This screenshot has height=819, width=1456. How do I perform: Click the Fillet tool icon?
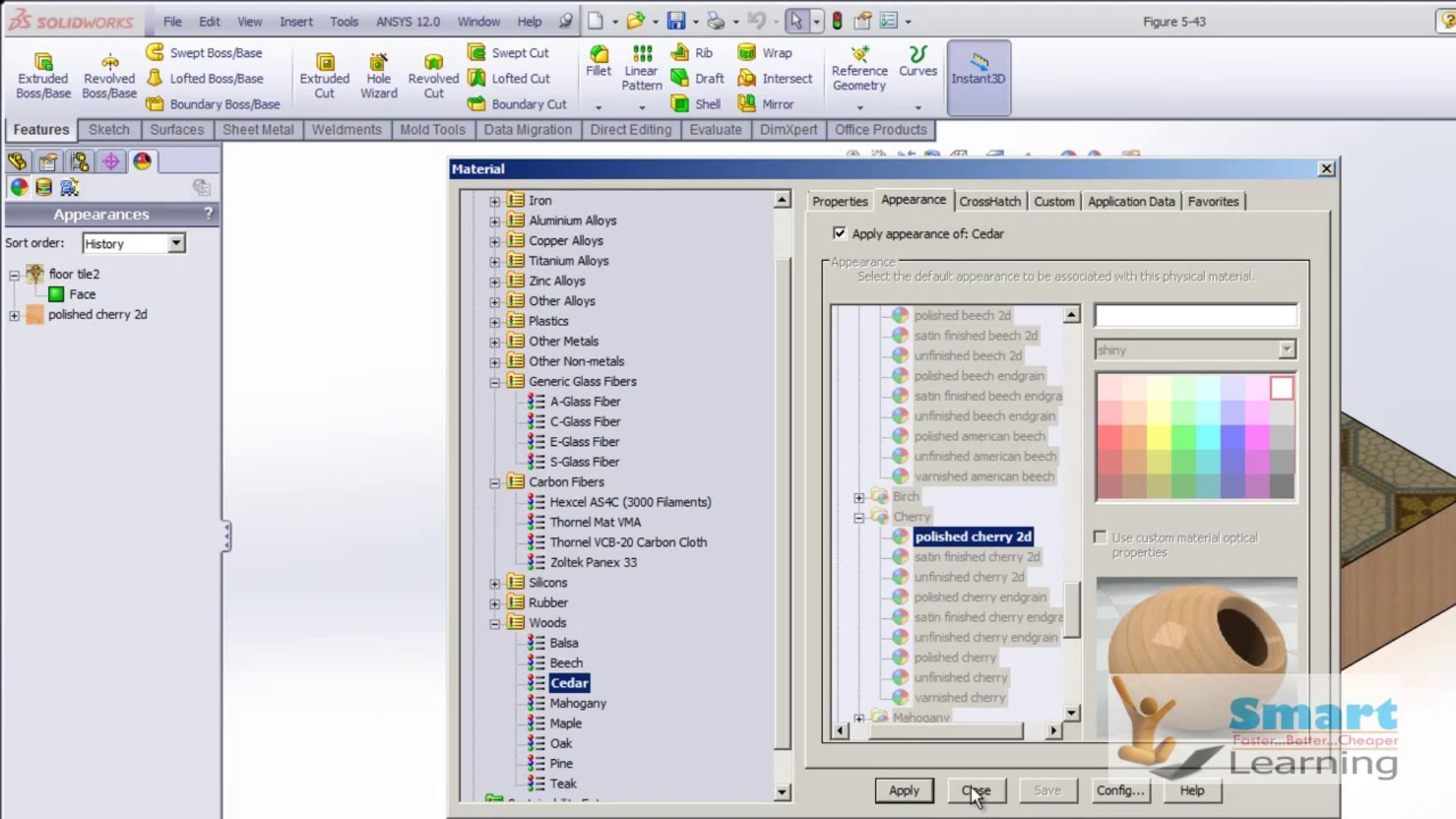coord(598,55)
